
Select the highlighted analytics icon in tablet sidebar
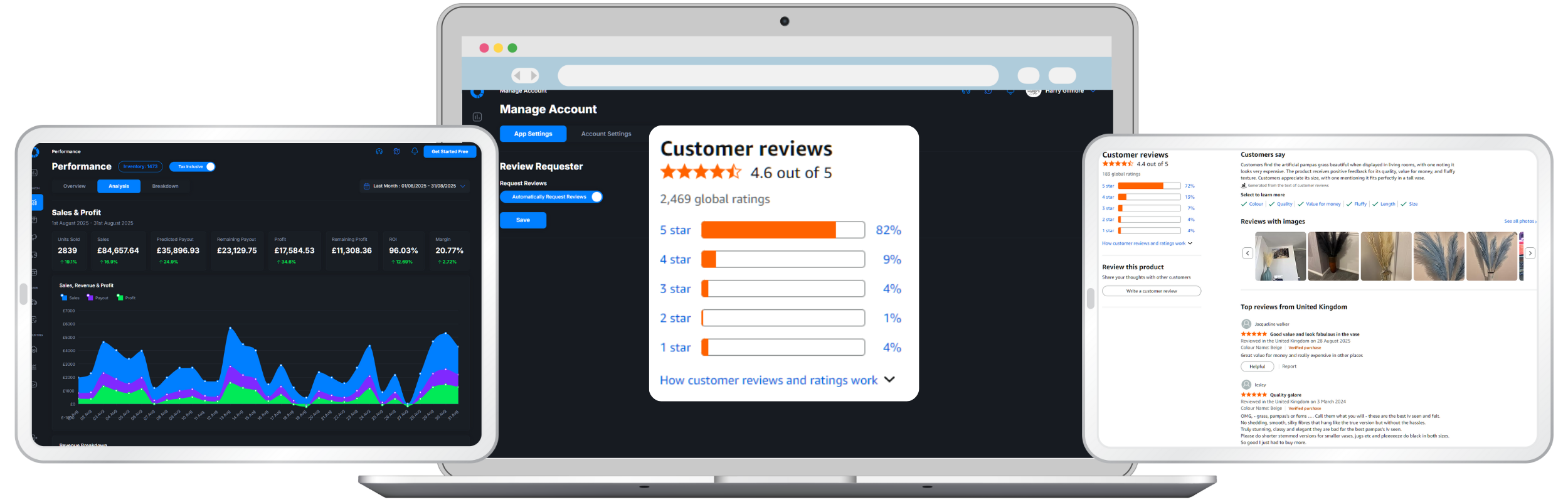[35, 202]
